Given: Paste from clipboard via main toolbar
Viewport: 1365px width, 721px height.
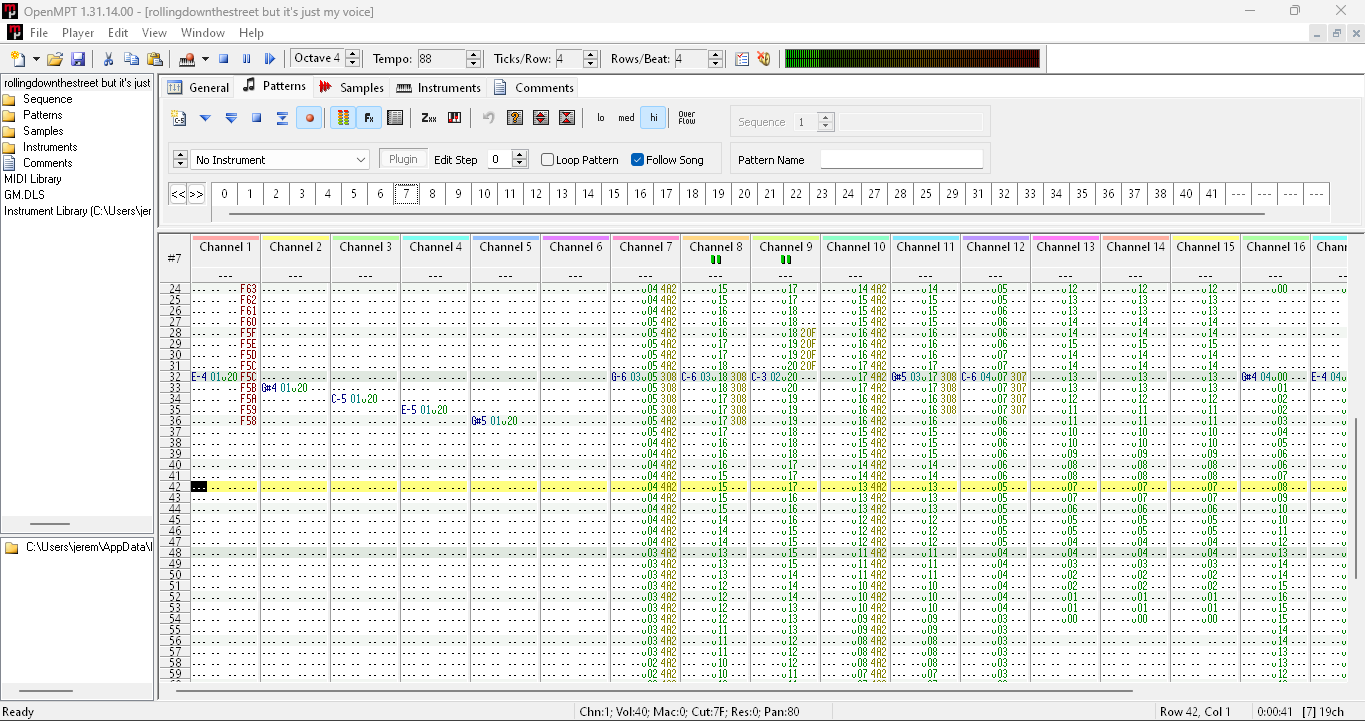Looking at the screenshot, I should (155, 59).
